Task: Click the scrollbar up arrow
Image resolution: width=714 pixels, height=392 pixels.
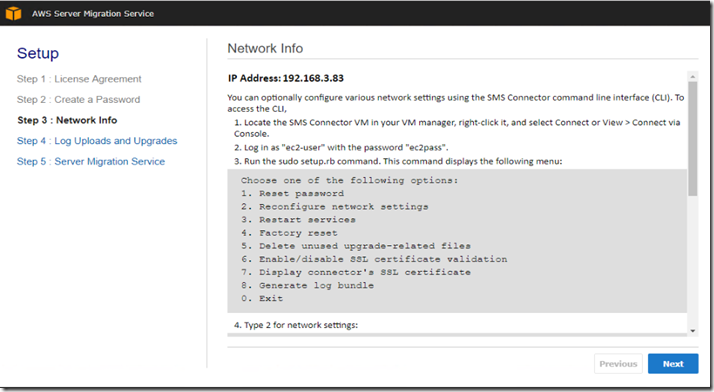Action: [693, 76]
